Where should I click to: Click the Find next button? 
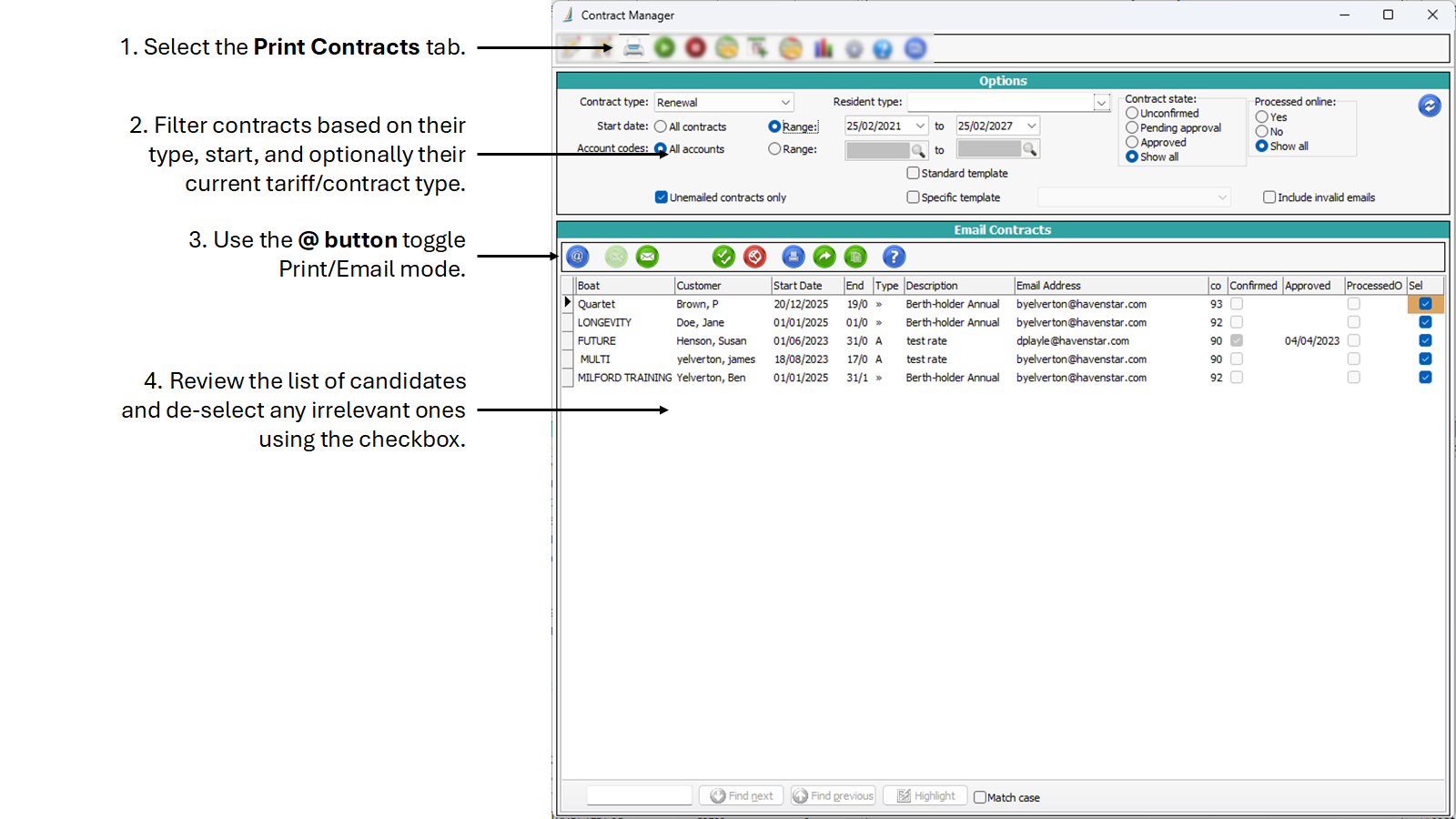(x=742, y=796)
